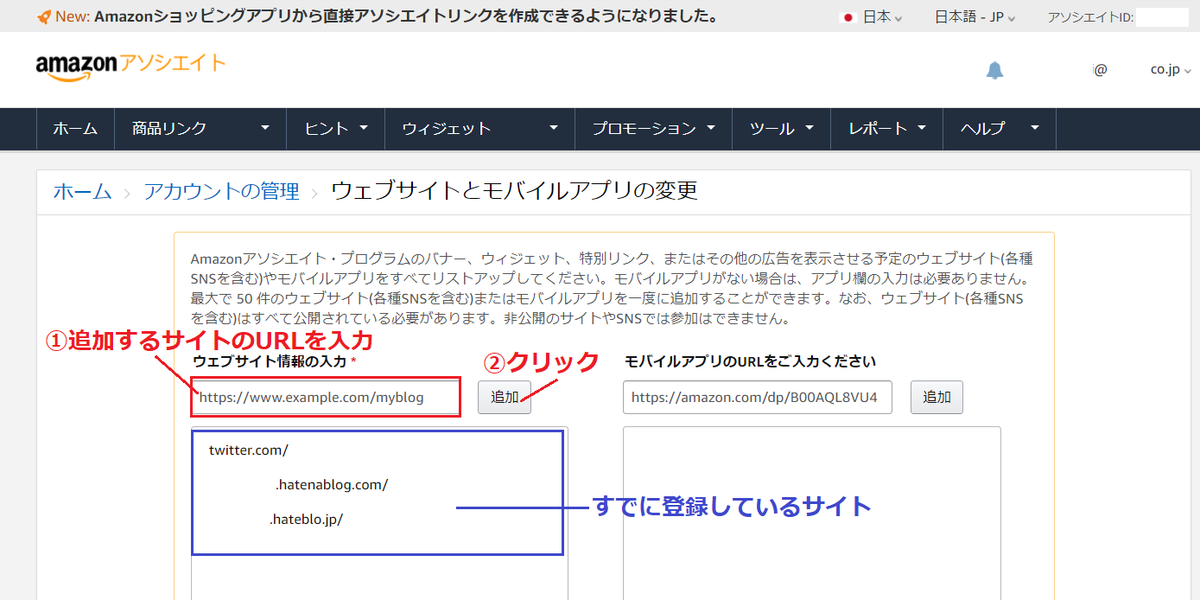Click the empty mobile app list box
1200x600 pixels.
point(812,513)
